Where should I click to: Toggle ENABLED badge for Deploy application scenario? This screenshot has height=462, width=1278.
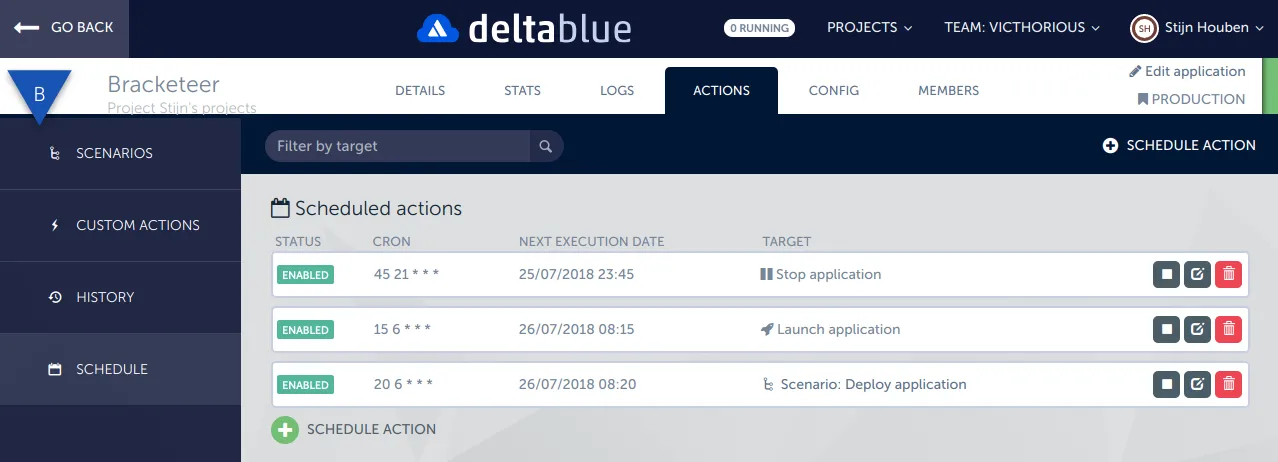(x=305, y=385)
